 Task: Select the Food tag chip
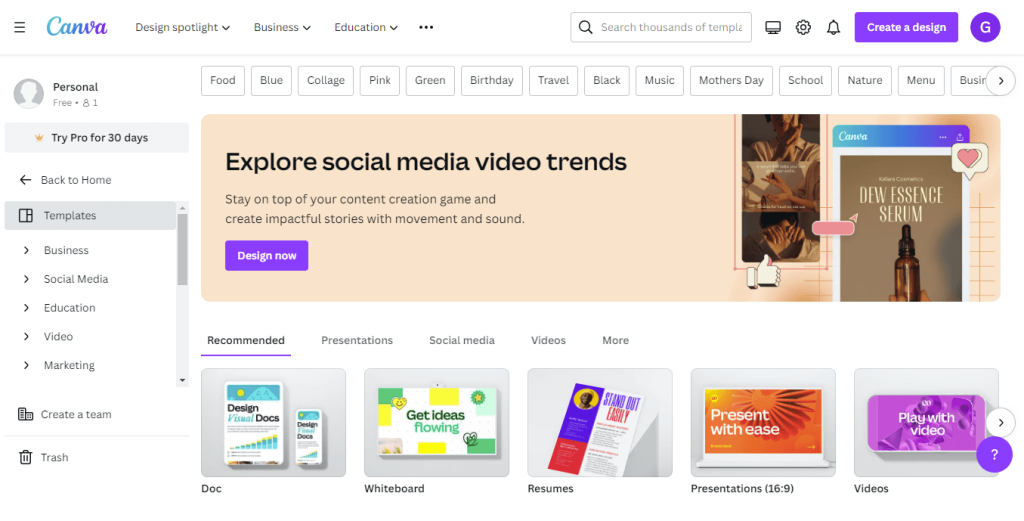pyautogui.click(x=223, y=80)
